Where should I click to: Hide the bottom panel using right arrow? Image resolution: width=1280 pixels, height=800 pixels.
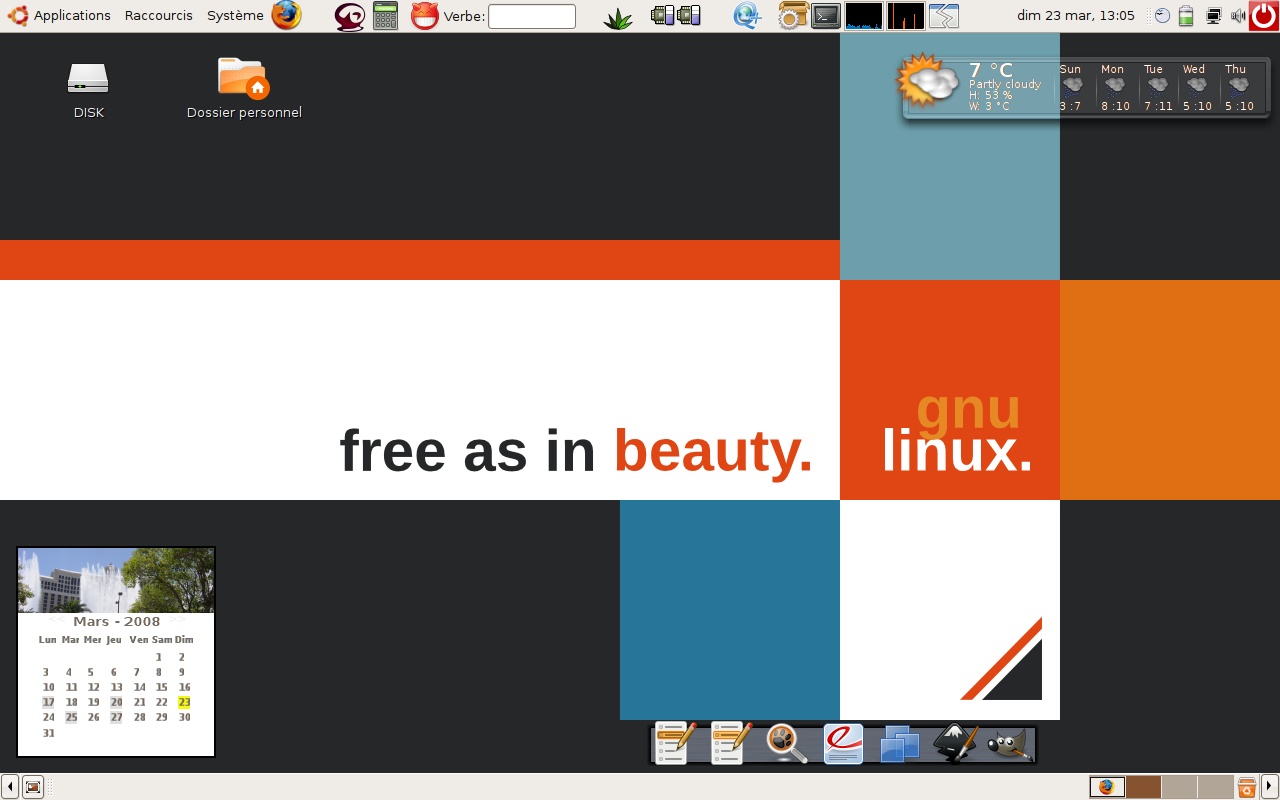point(1270,787)
